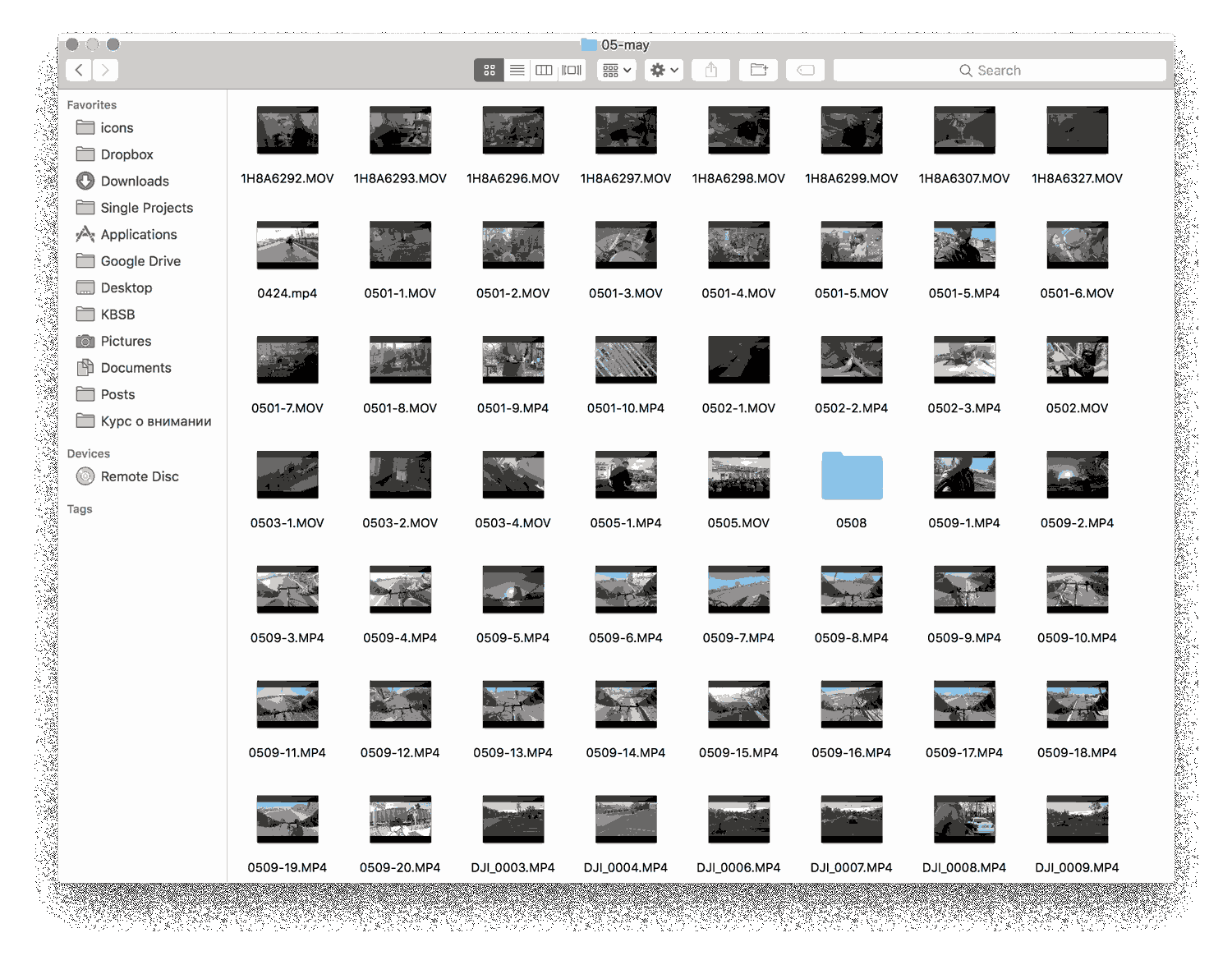Click the file name 0509-16.MP4

point(852,753)
